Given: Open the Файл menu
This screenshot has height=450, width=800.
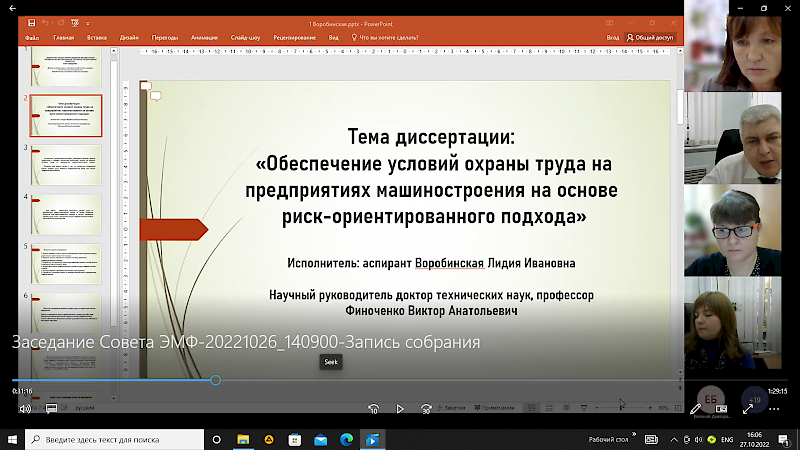Looking at the screenshot, I should (32, 37).
